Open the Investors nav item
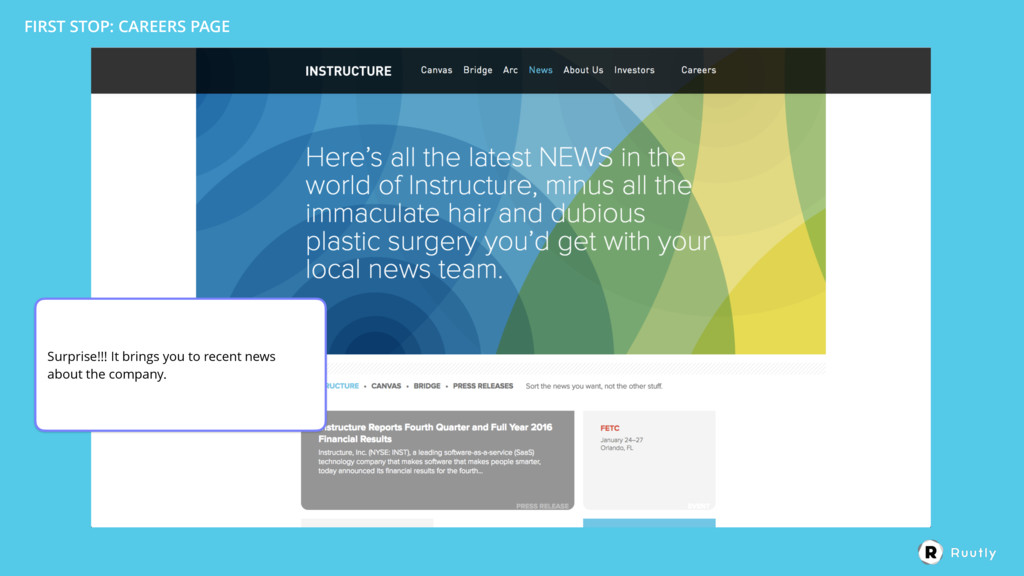Screen dimensions: 1024x576 pos(633,70)
